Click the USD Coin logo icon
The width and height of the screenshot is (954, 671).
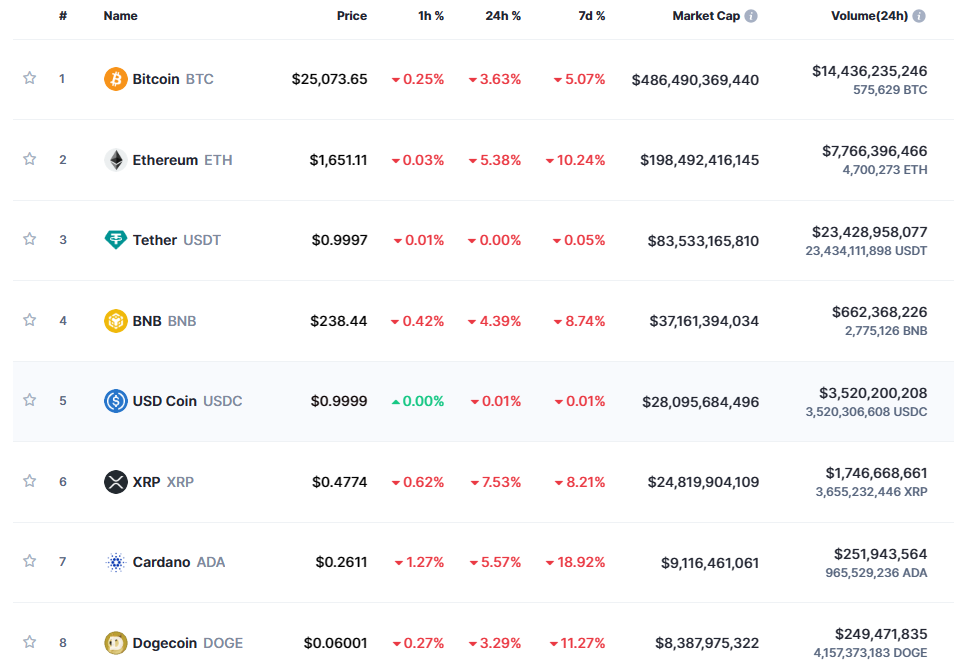click(x=116, y=401)
